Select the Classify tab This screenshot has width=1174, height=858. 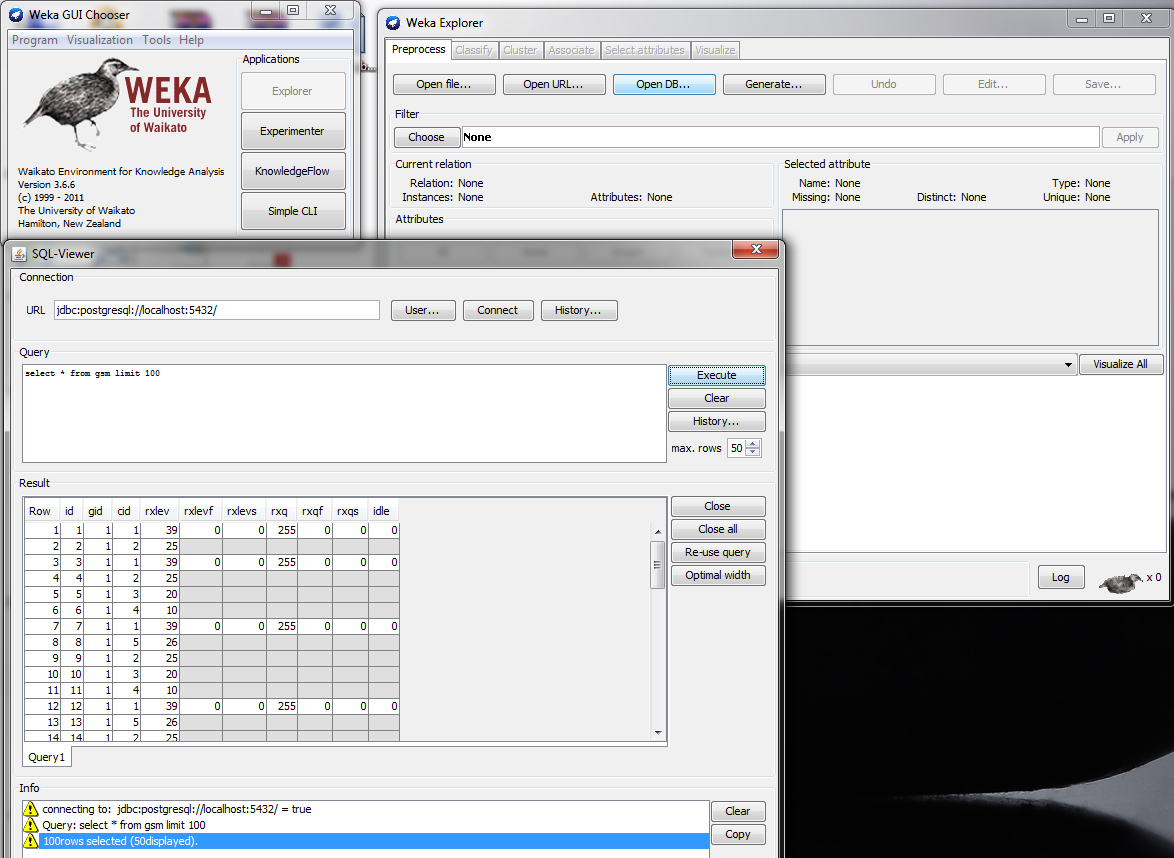click(474, 50)
